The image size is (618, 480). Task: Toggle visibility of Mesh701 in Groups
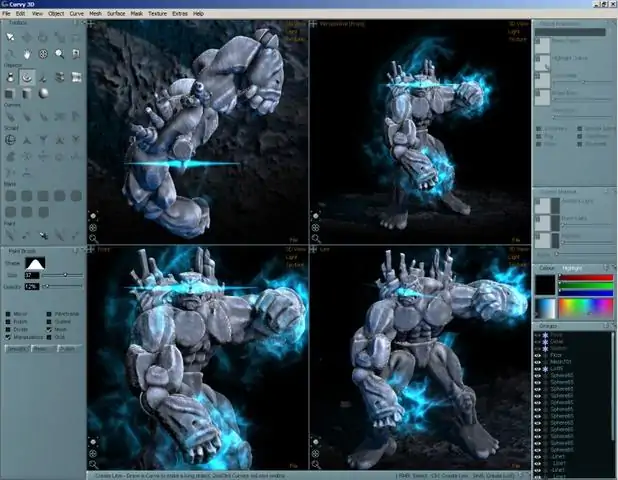[537, 362]
